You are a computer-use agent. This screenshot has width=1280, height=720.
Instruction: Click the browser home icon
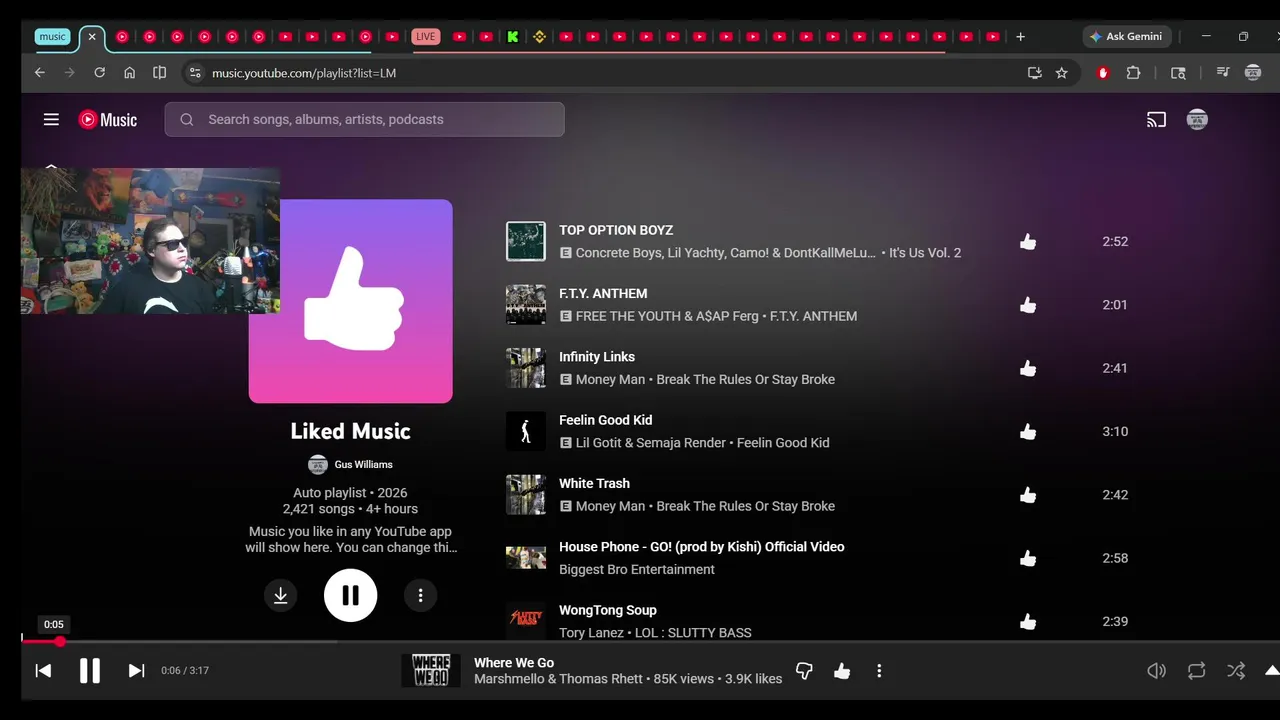[129, 73]
